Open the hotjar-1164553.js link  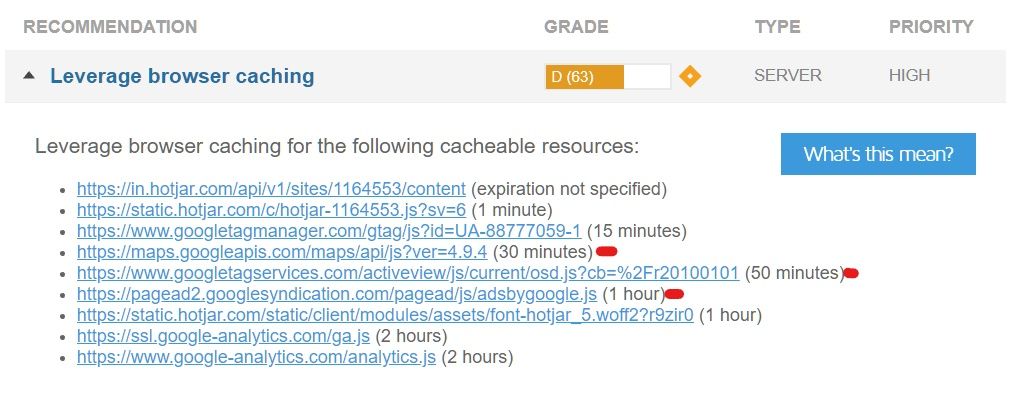tap(271, 210)
